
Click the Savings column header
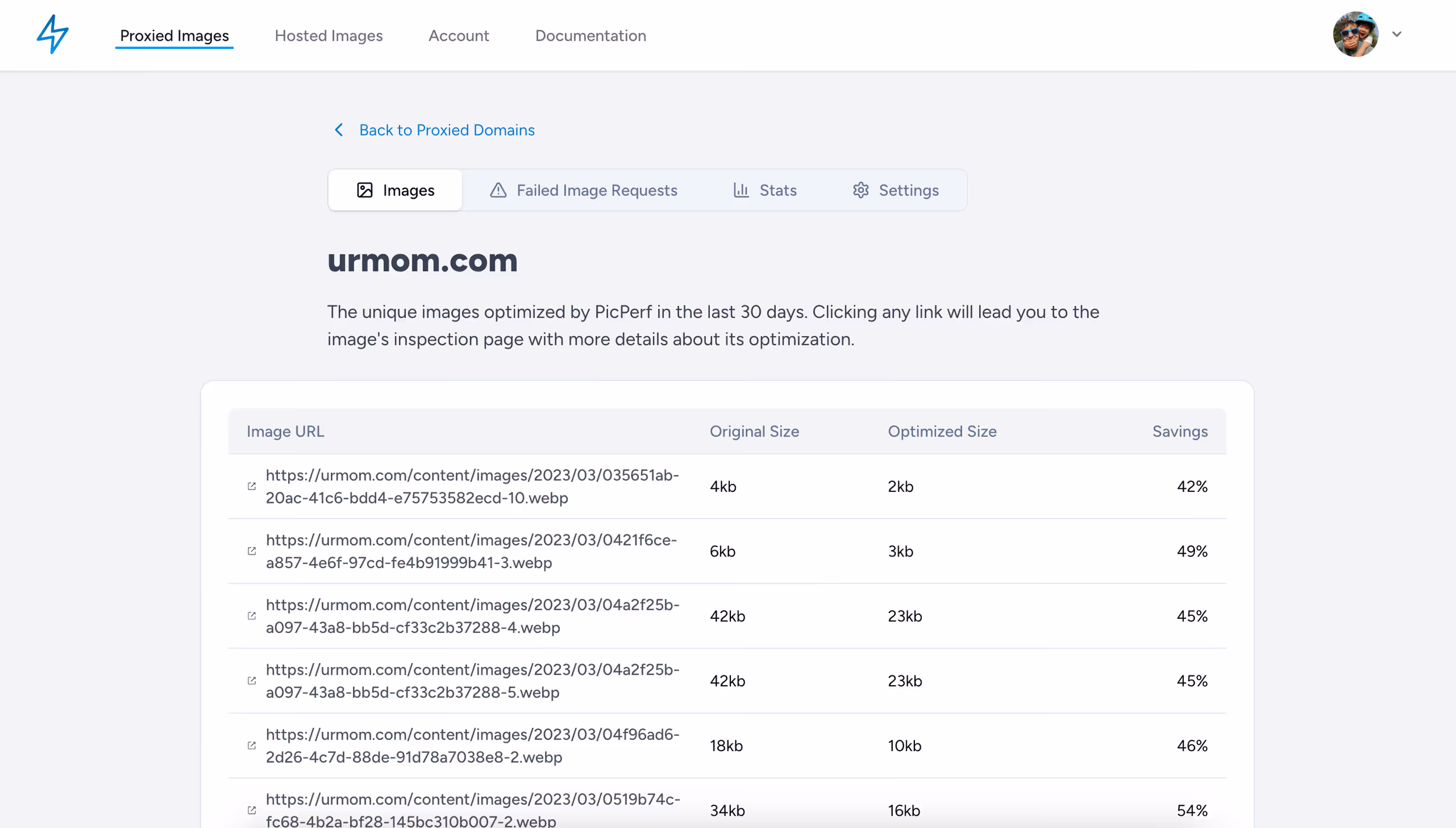[x=1179, y=431]
